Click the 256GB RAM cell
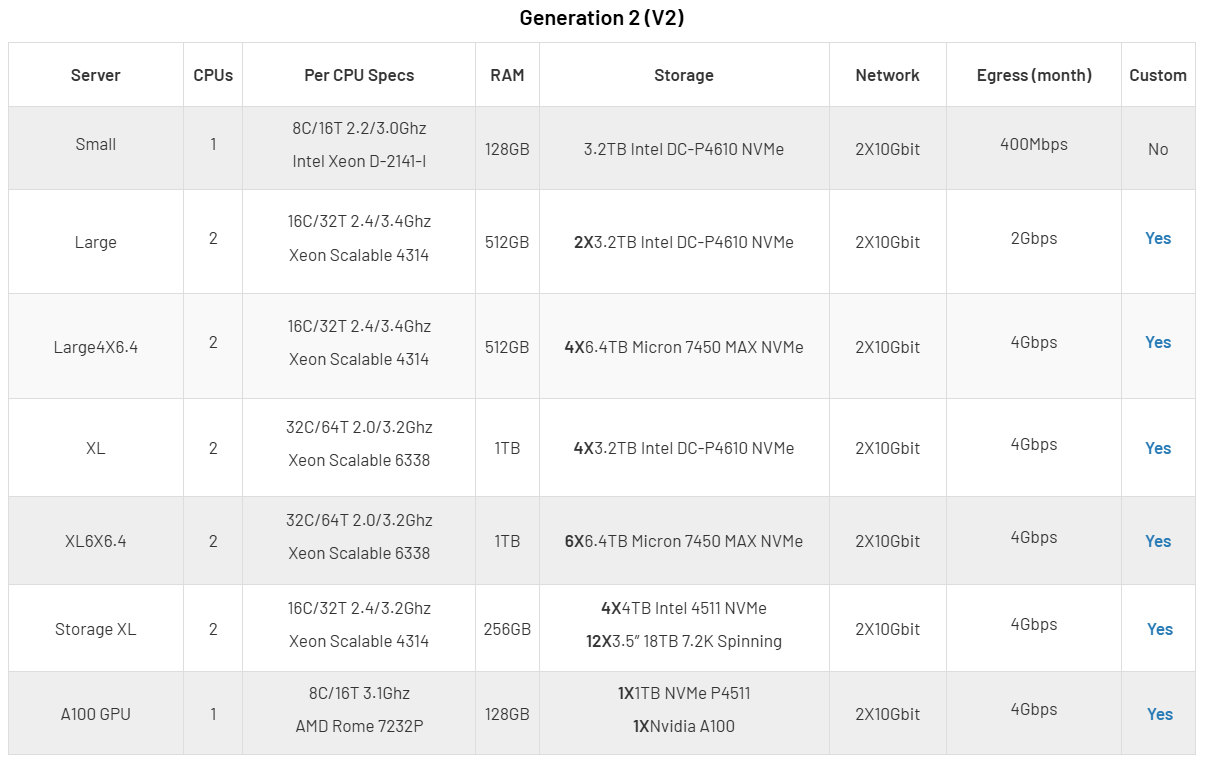1205x763 pixels. [507, 629]
